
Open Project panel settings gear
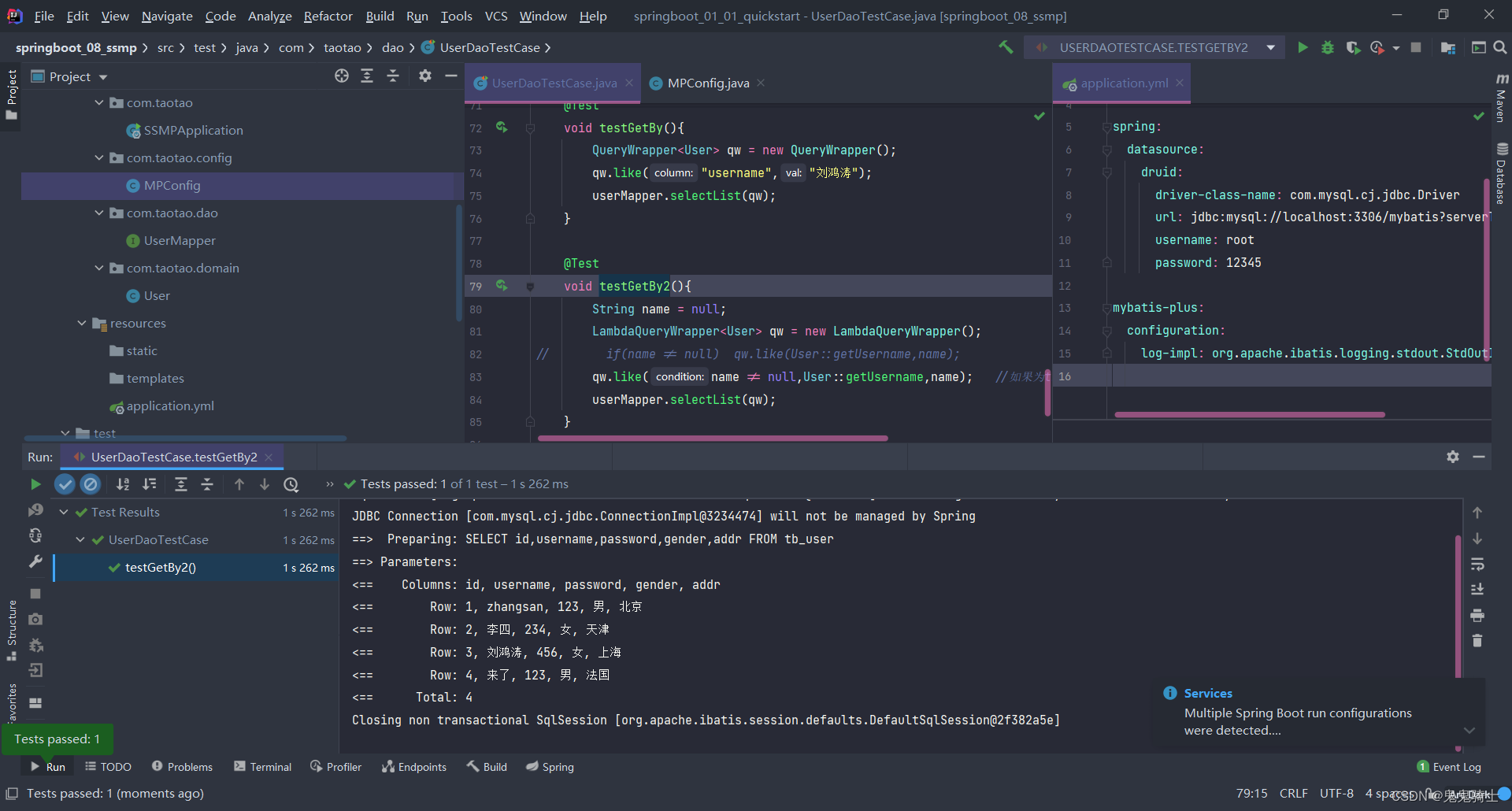[x=425, y=76]
